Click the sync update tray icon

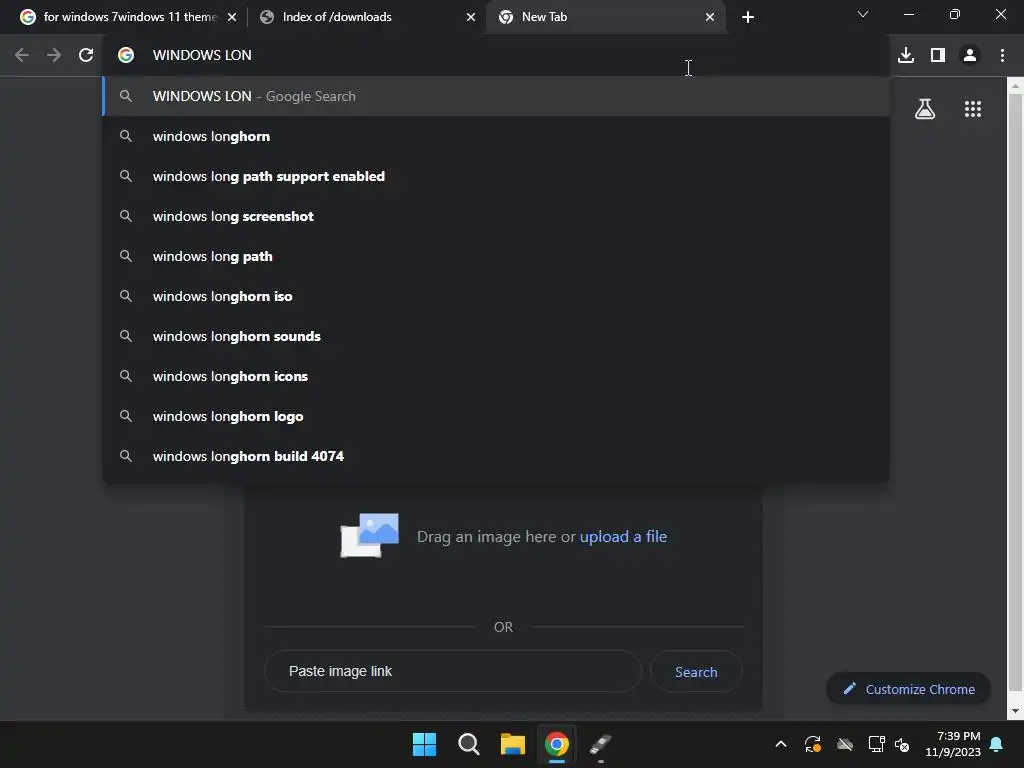click(812, 744)
